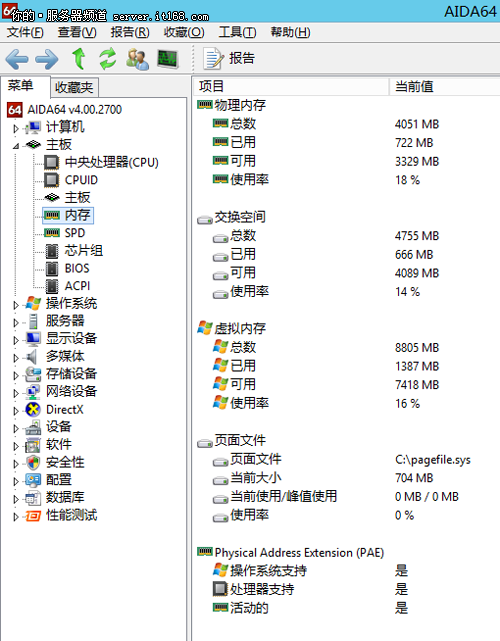Select the CPUID chip icon
Viewport: 500px width, 641px height.
(52, 180)
